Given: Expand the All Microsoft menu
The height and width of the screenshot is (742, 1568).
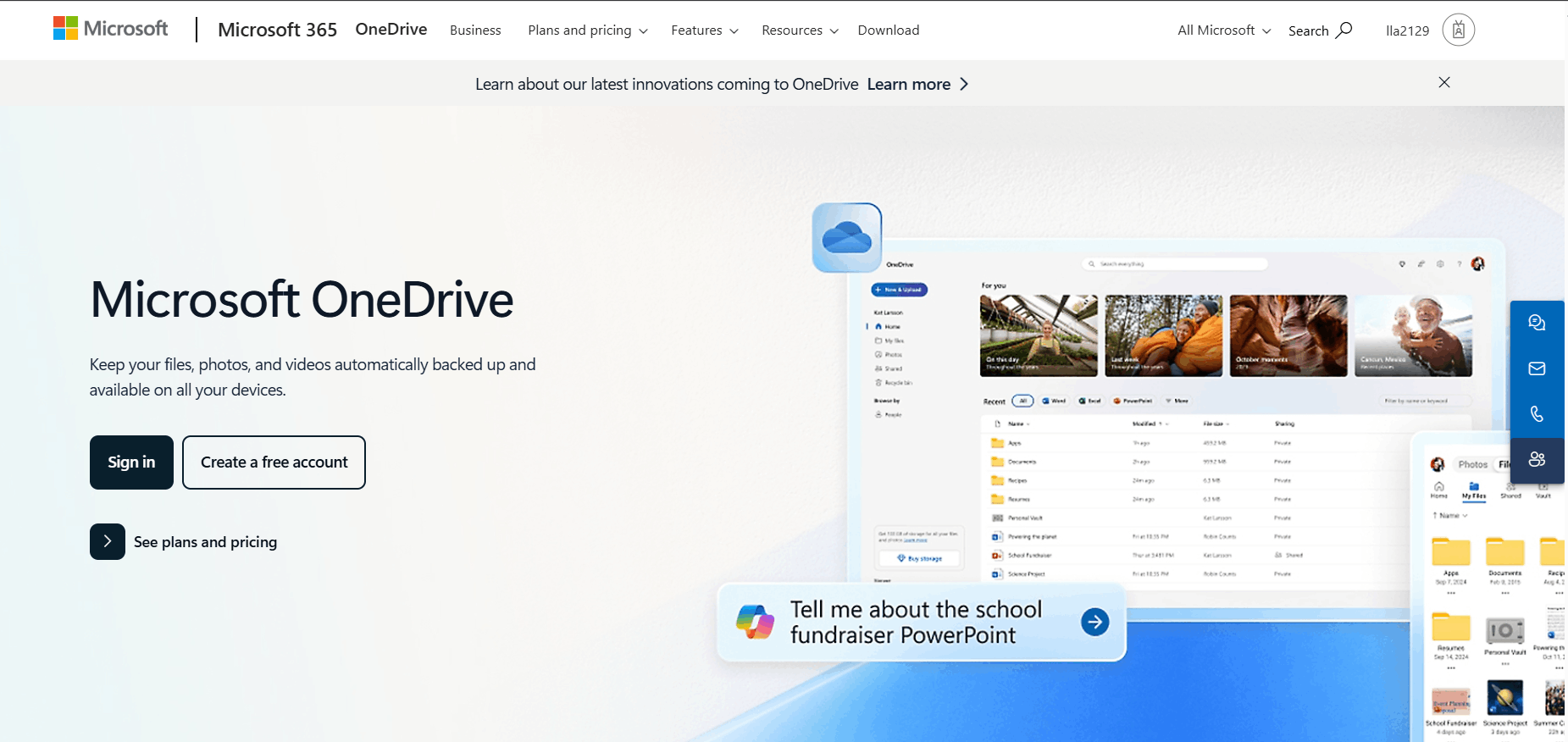Looking at the screenshot, I should [x=1224, y=30].
